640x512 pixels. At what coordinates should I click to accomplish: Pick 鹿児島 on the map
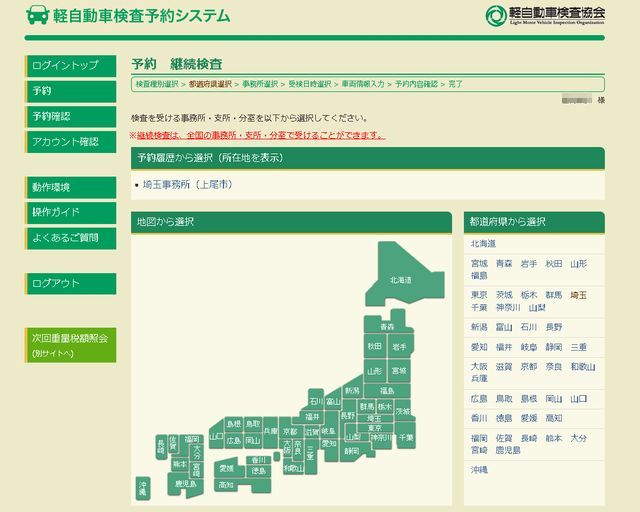[185, 484]
